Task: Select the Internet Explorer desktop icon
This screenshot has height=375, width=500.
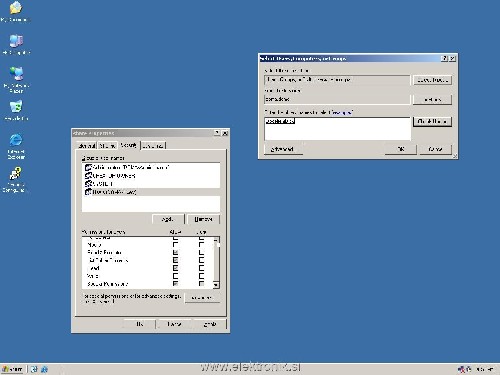Action: click(x=16, y=146)
